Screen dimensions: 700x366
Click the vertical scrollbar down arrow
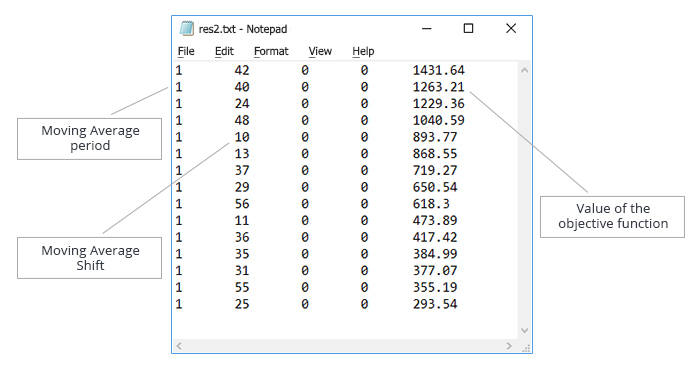tap(525, 330)
